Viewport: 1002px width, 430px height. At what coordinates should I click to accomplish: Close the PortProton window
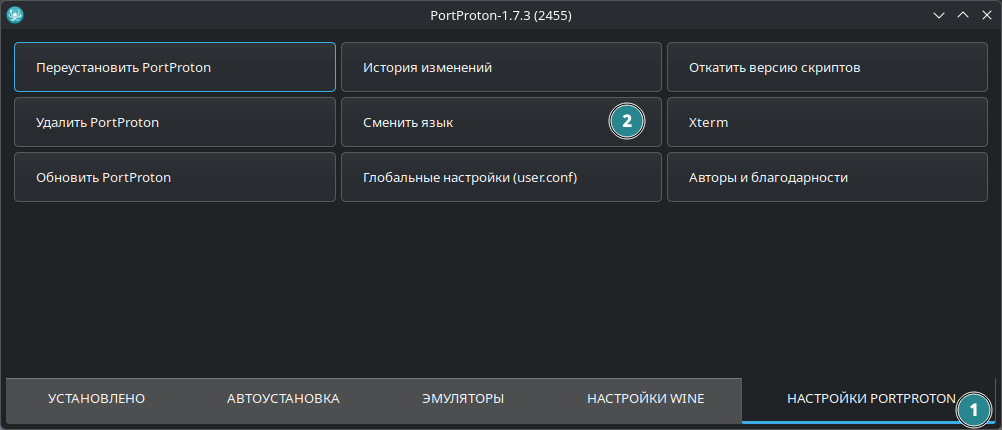click(986, 15)
